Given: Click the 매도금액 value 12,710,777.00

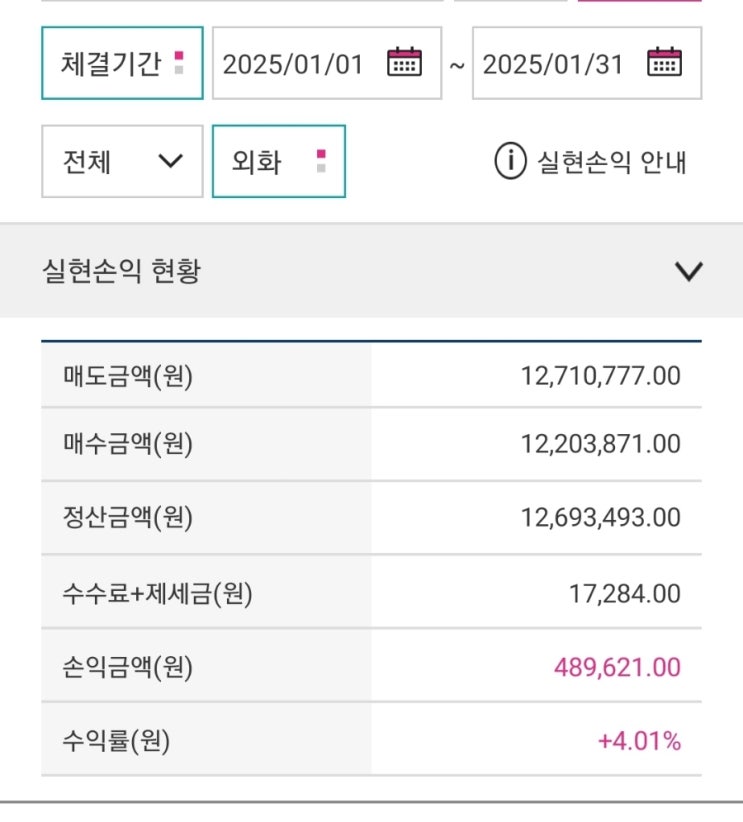Looking at the screenshot, I should (600, 377).
